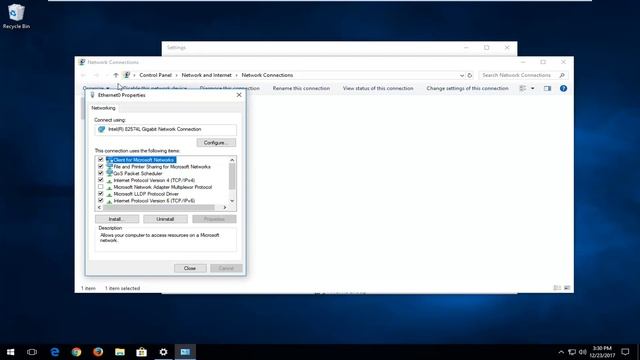The width and height of the screenshot is (640, 360).
Task: Click the Configure button
Action: [x=216, y=142]
